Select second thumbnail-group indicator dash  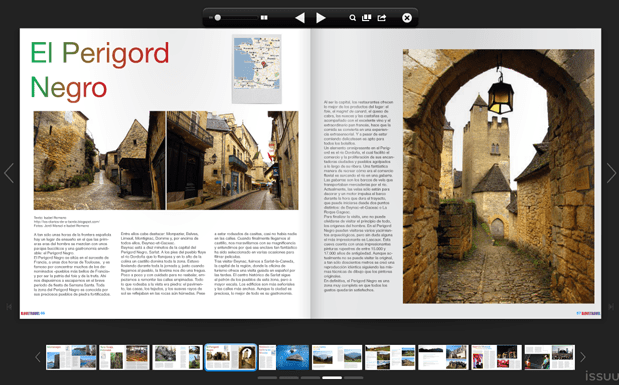click(289, 378)
